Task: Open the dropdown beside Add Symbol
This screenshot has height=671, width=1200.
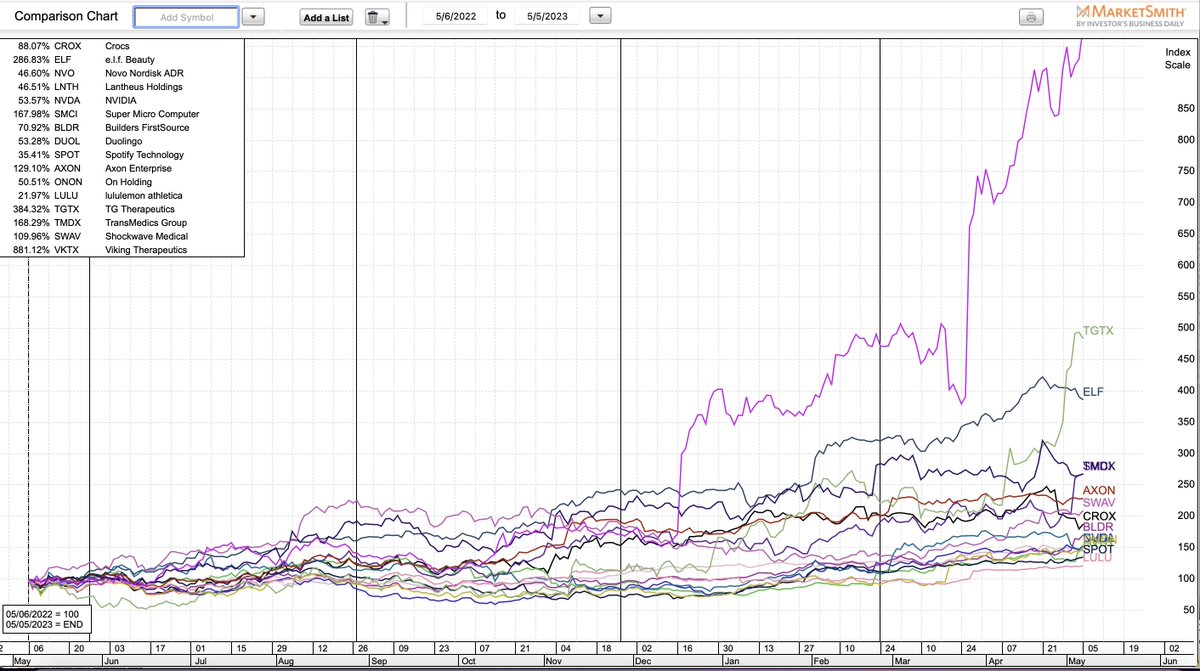Action: [x=254, y=17]
